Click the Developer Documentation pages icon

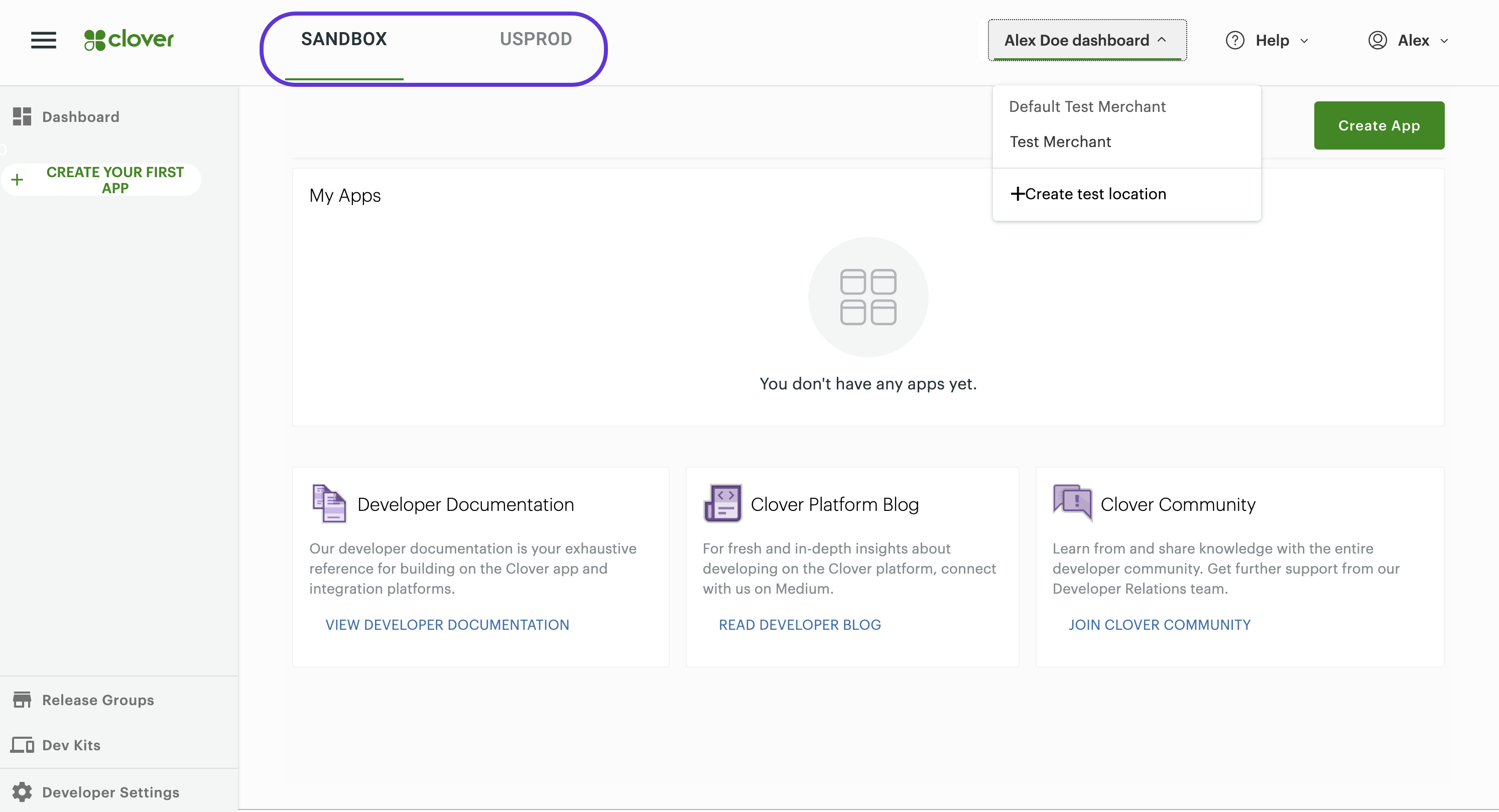(x=329, y=504)
